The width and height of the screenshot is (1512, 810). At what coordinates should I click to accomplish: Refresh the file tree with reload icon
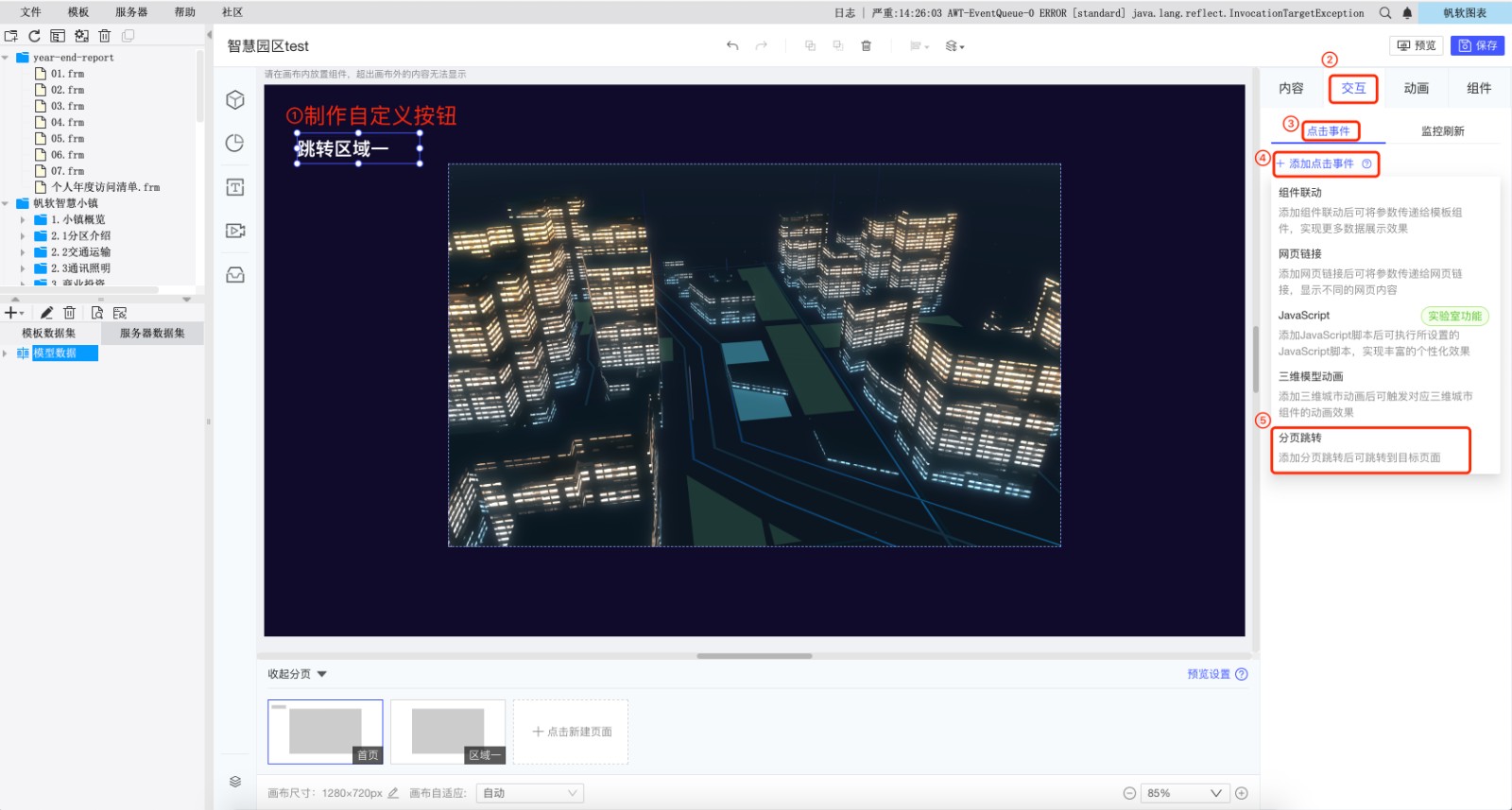point(34,36)
